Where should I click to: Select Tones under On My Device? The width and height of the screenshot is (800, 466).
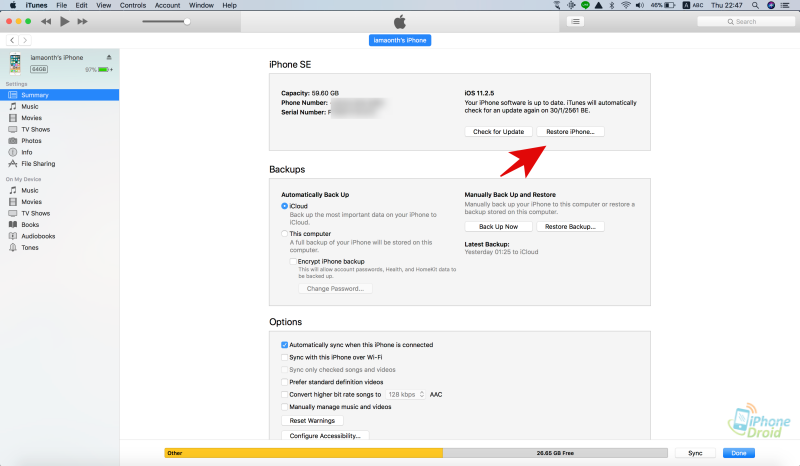pyautogui.click(x=30, y=247)
